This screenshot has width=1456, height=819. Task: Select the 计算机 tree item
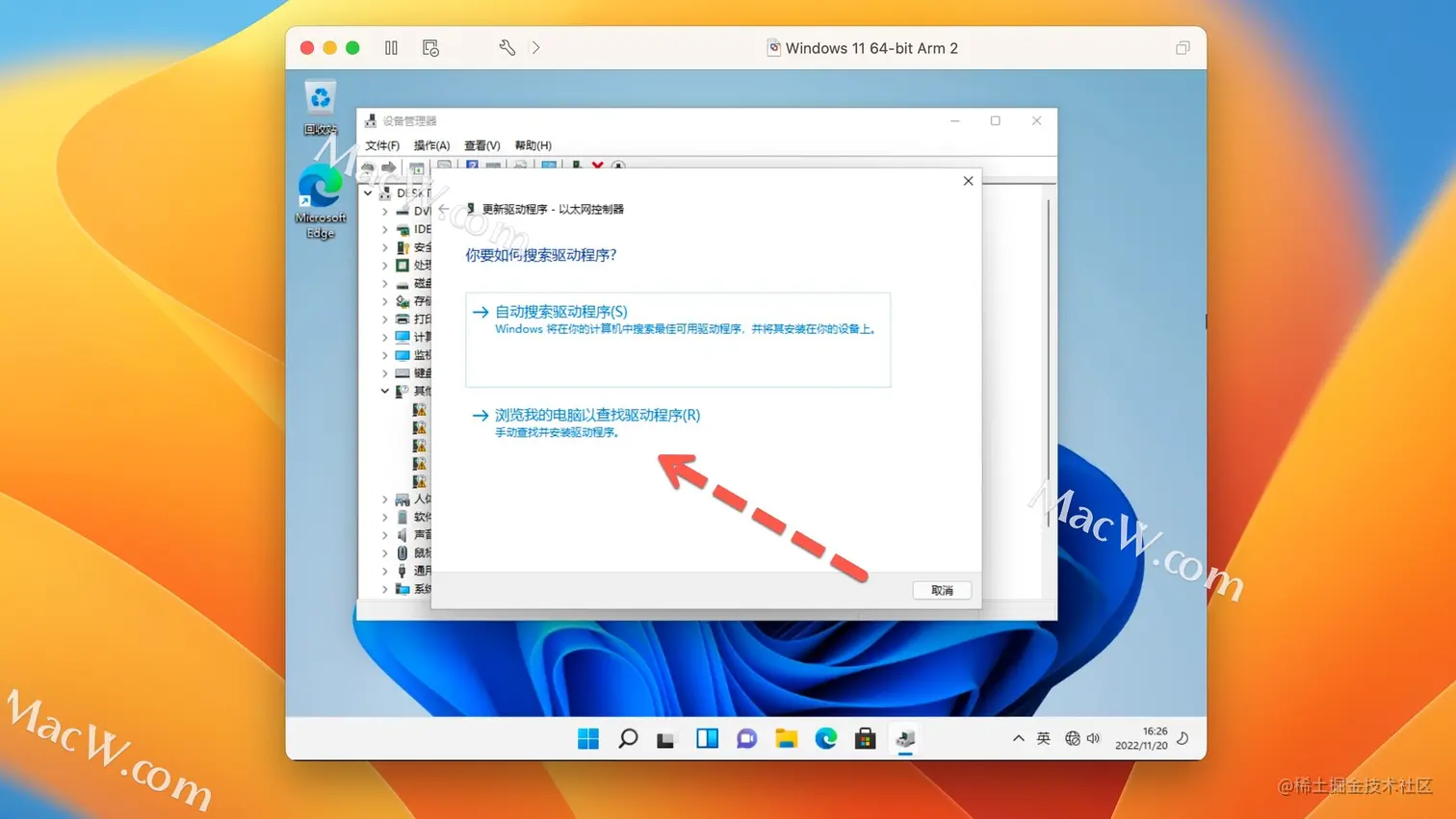[413, 337]
